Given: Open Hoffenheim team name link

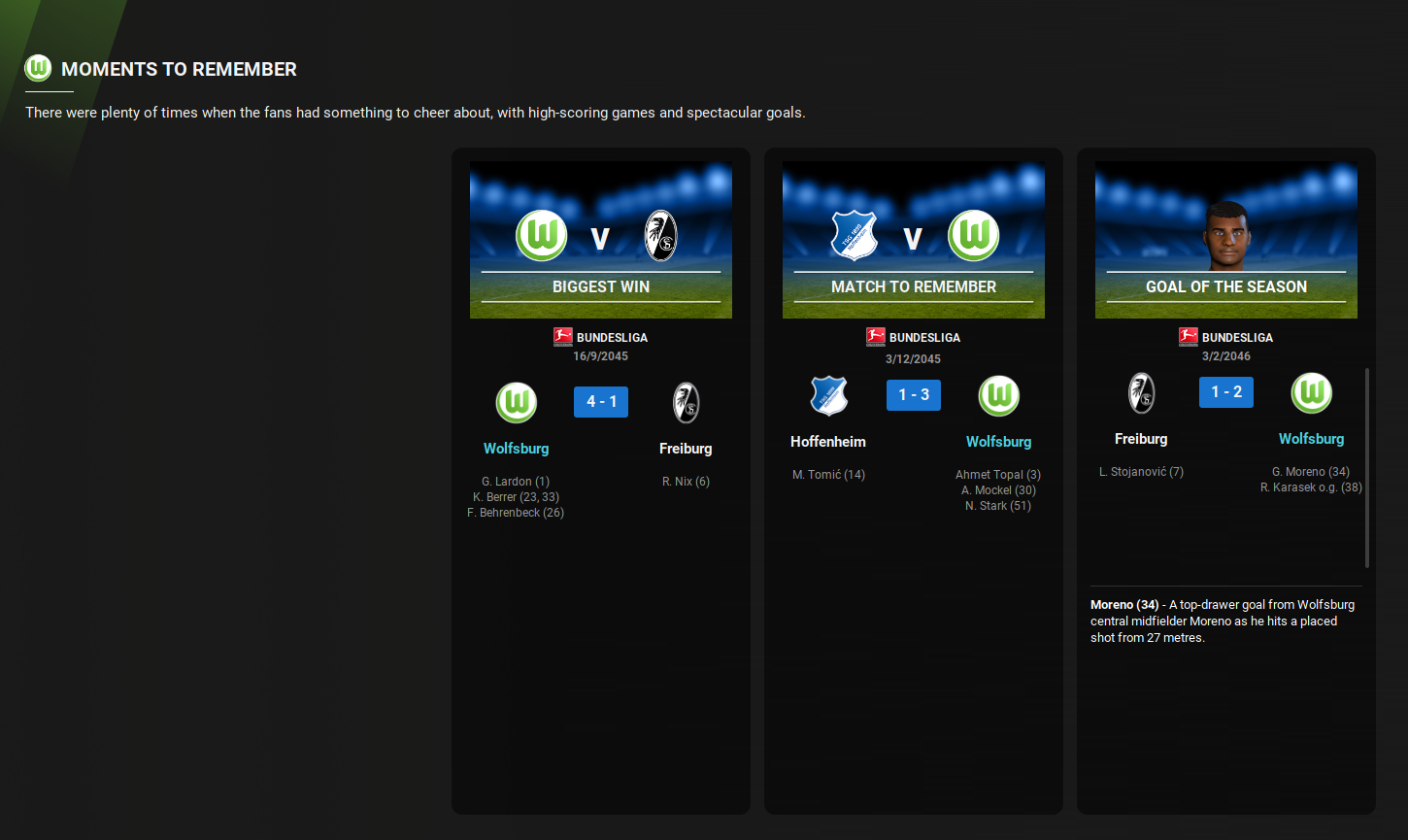Looking at the screenshot, I should click(x=828, y=442).
